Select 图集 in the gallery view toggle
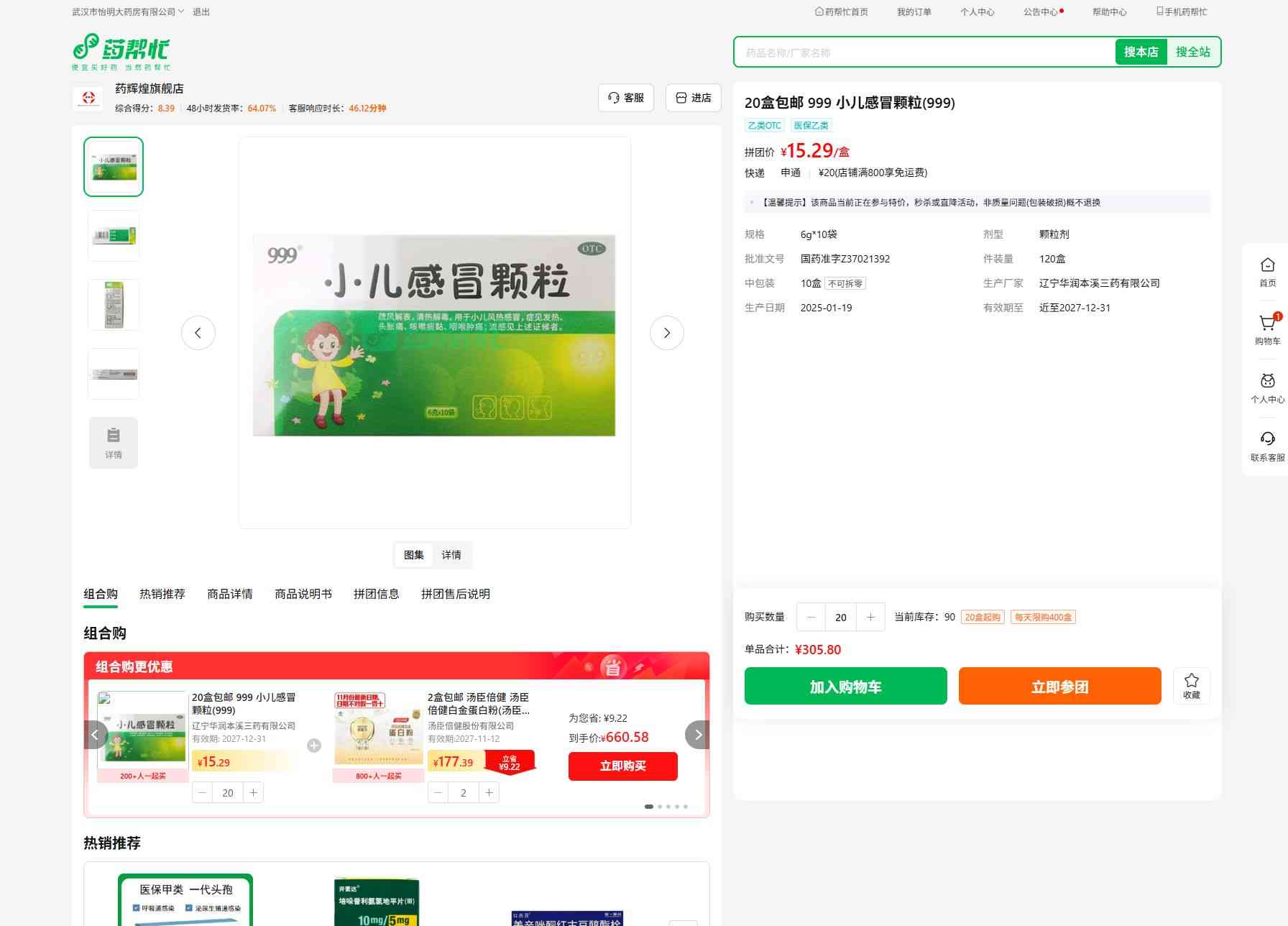 [414, 555]
